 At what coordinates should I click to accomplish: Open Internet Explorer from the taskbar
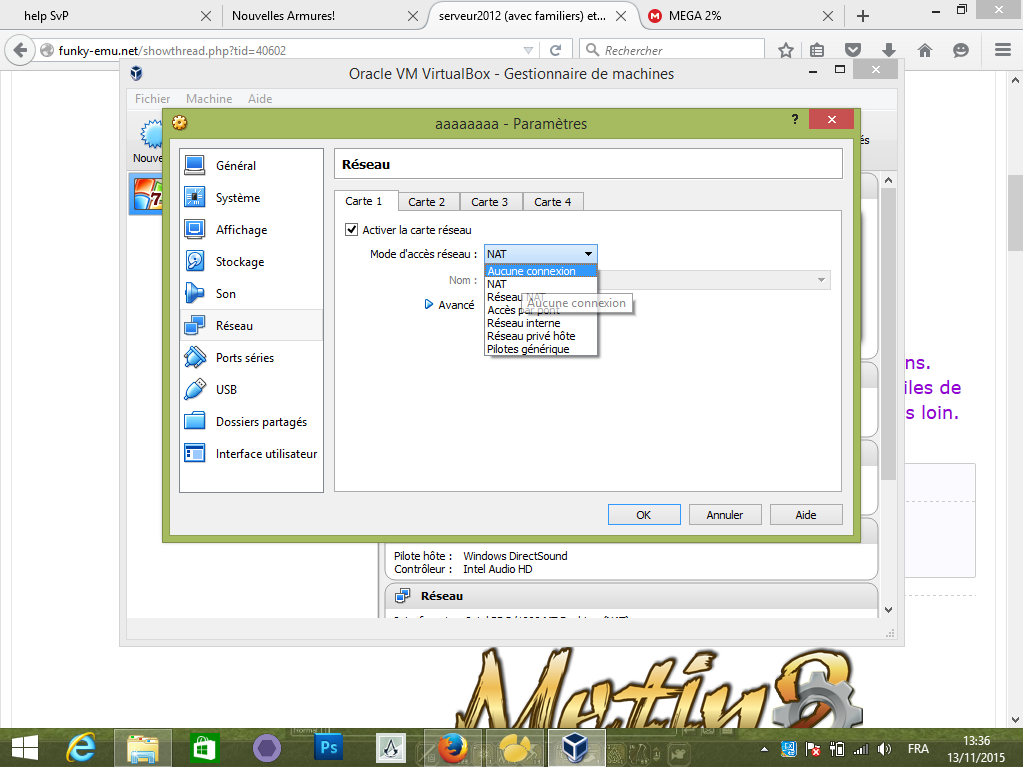coord(81,747)
